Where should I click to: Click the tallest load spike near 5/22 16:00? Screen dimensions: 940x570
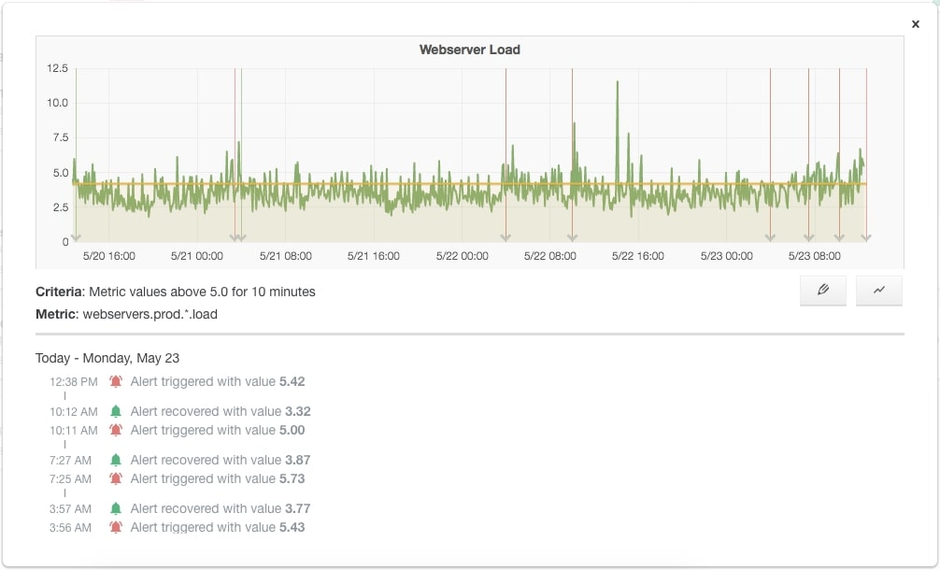[x=617, y=84]
